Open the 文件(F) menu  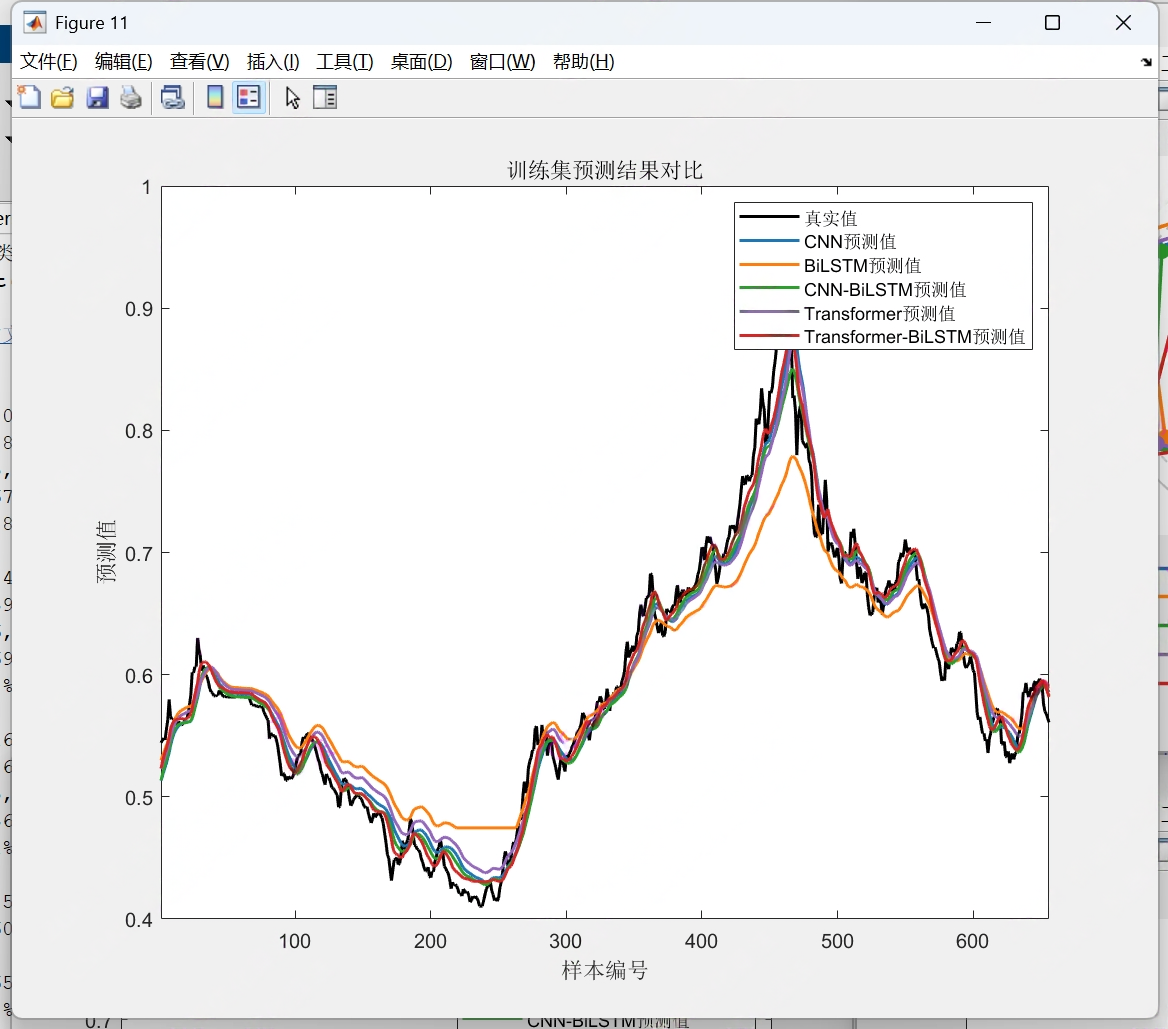48,62
